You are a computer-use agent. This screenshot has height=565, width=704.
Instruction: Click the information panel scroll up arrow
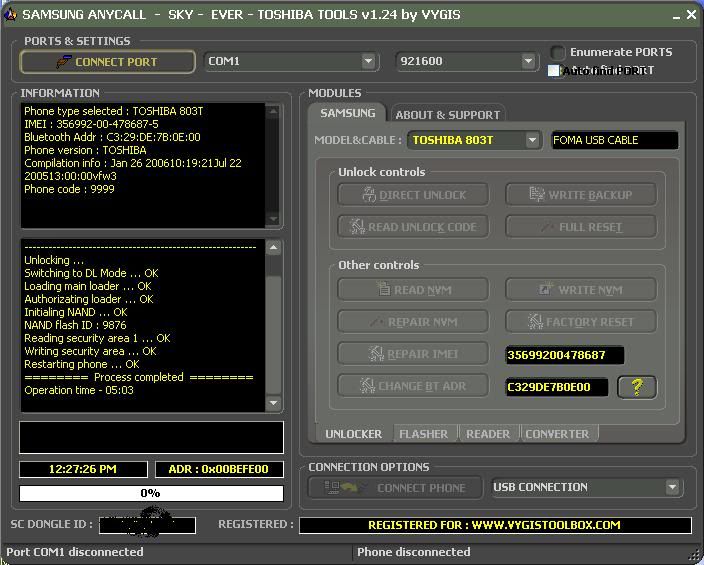coord(273,110)
